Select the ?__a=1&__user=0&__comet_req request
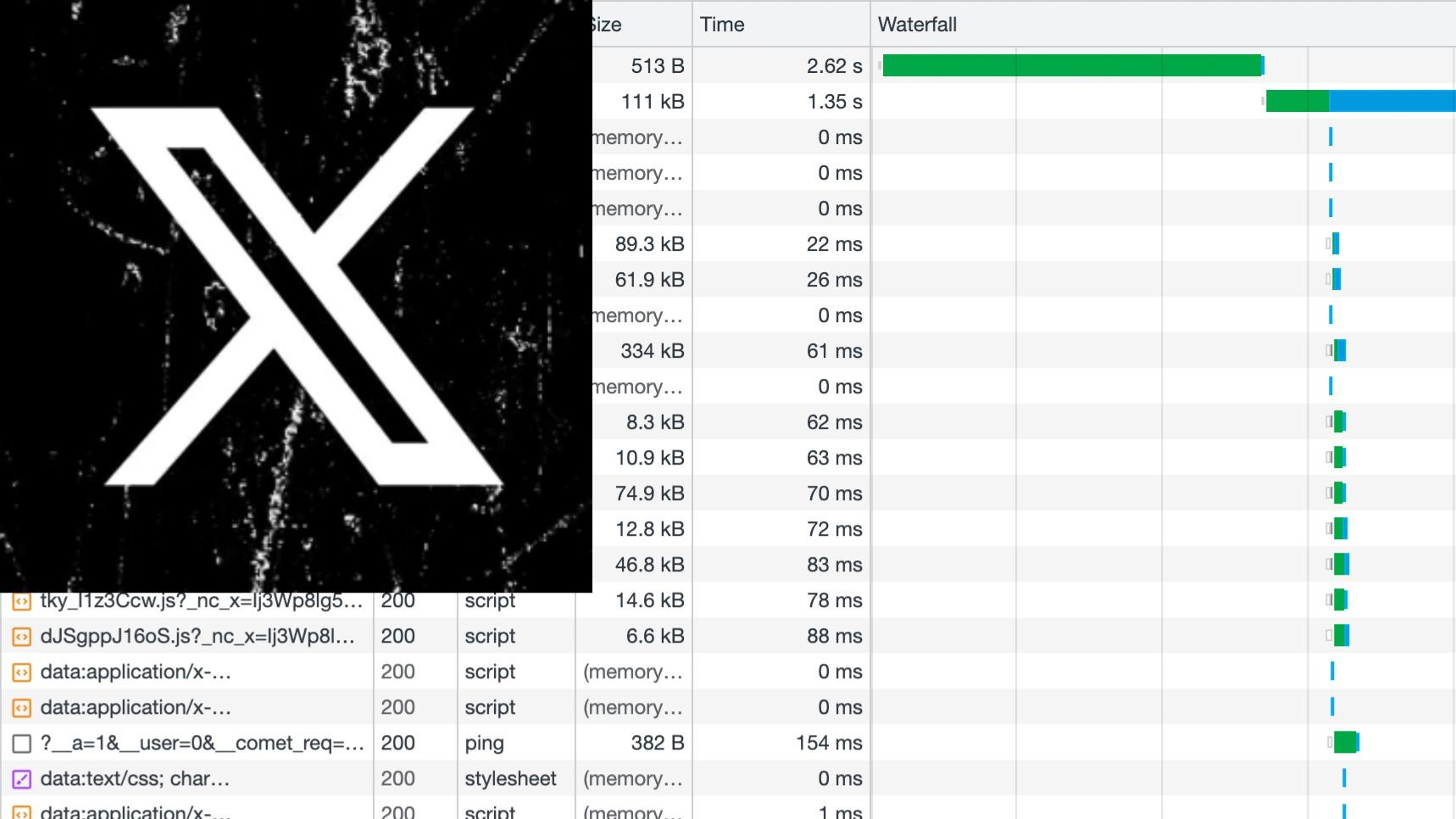 click(x=202, y=744)
